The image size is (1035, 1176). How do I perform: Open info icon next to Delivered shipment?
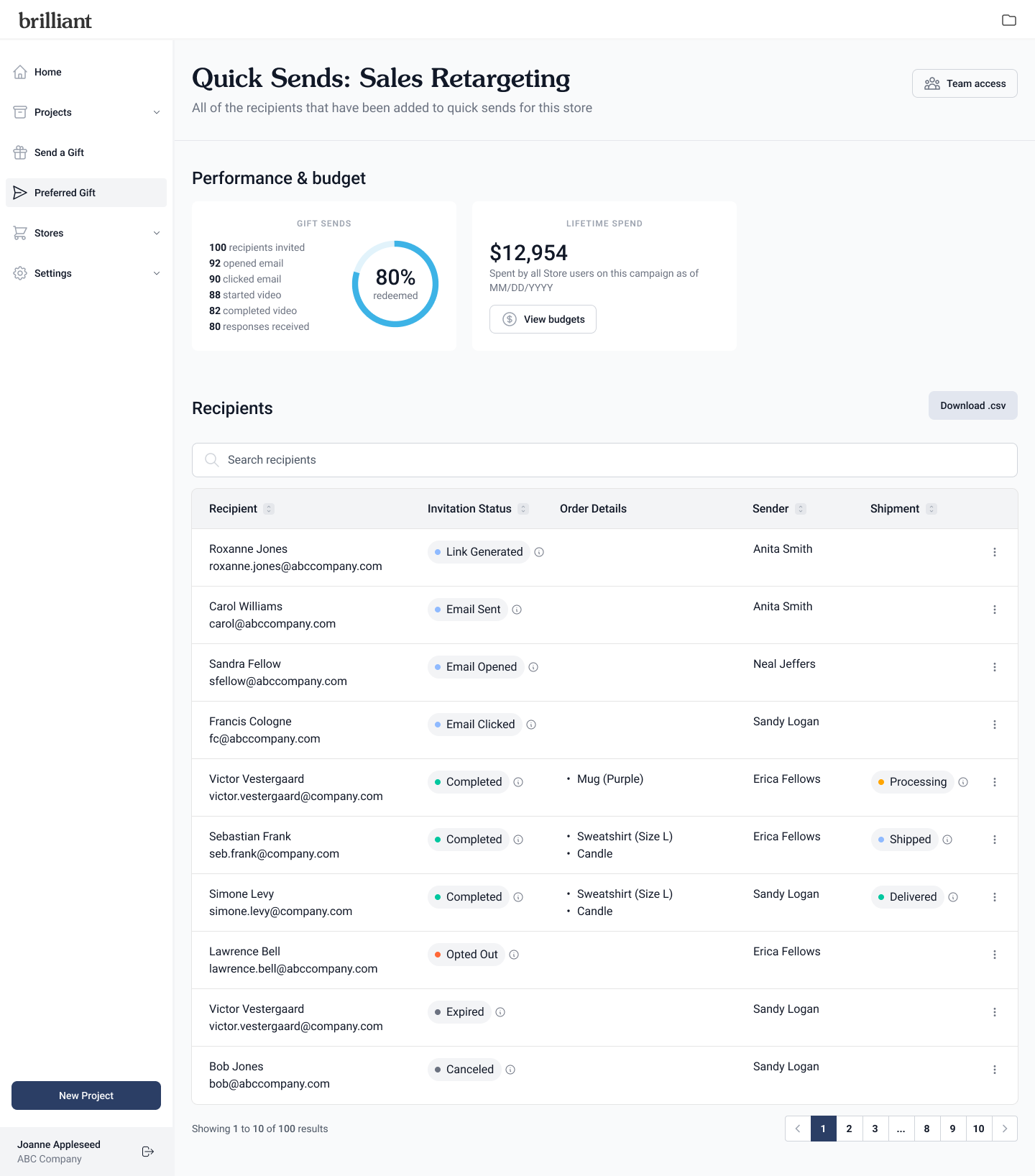coord(953,897)
